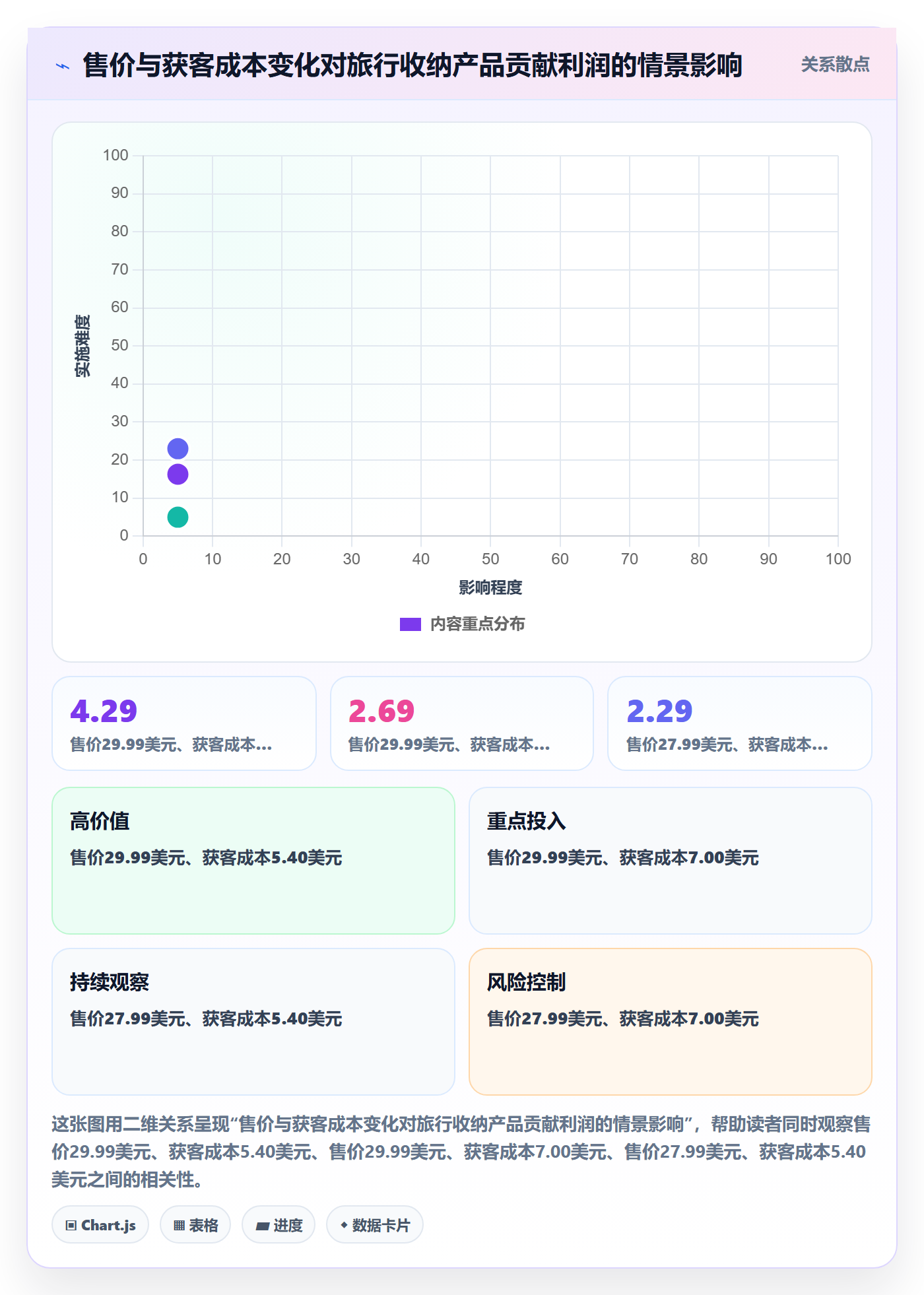Click the 内容重点分布 legend label

coord(477,624)
